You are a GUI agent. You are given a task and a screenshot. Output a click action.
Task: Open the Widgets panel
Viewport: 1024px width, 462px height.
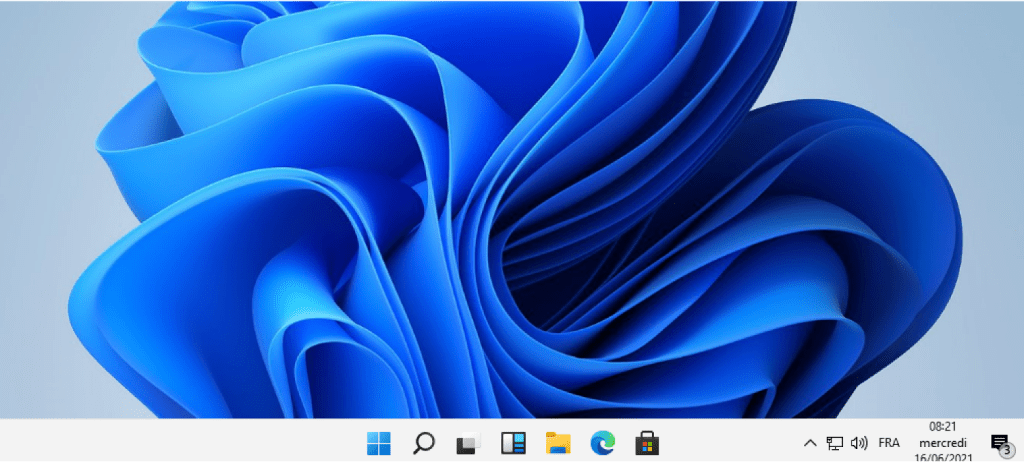tap(513, 442)
